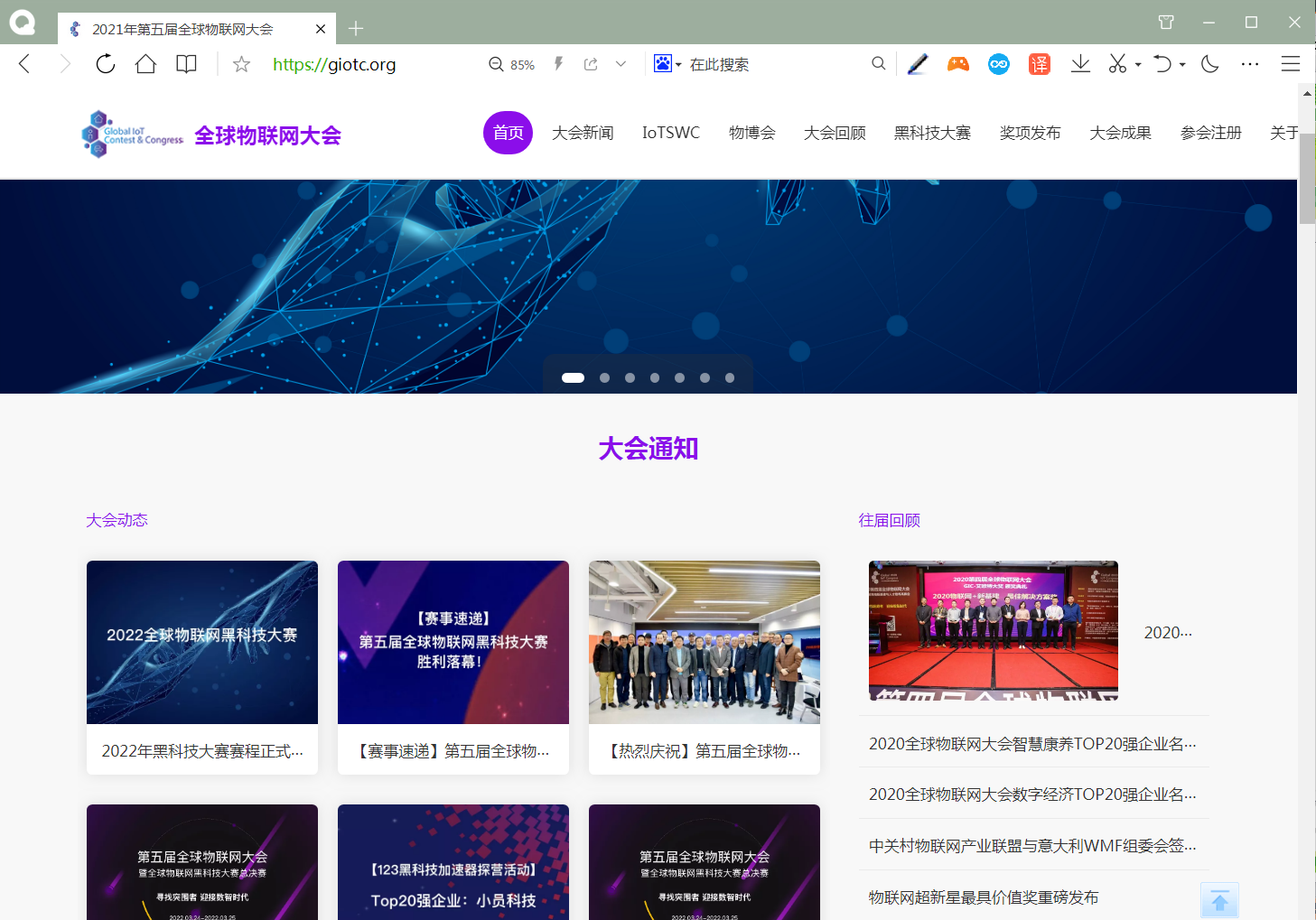Expand the screenshot tool dropdown arrow
This screenshot has height=920, width=1316.
click(1138, 65)
